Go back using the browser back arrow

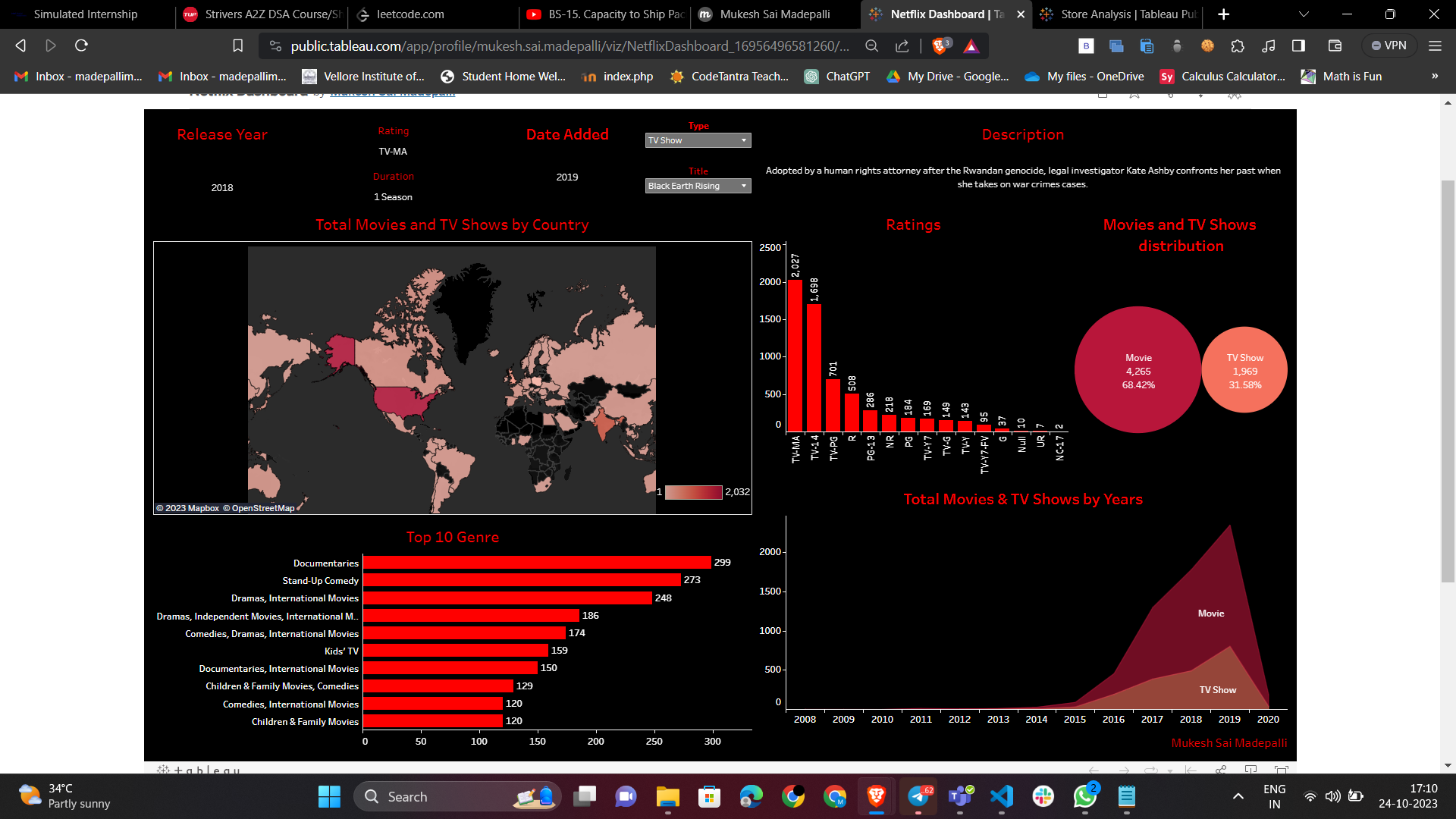20,45
